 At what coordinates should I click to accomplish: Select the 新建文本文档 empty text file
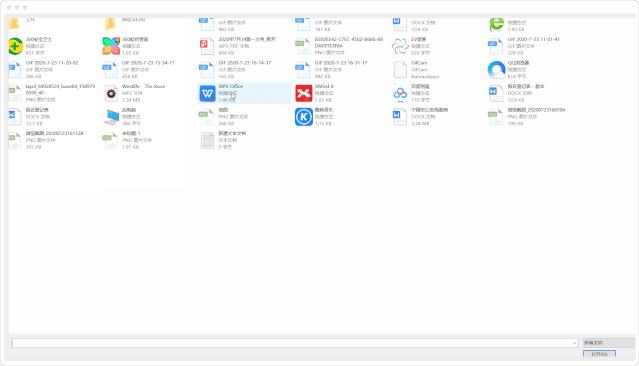[x=223, y=140]
